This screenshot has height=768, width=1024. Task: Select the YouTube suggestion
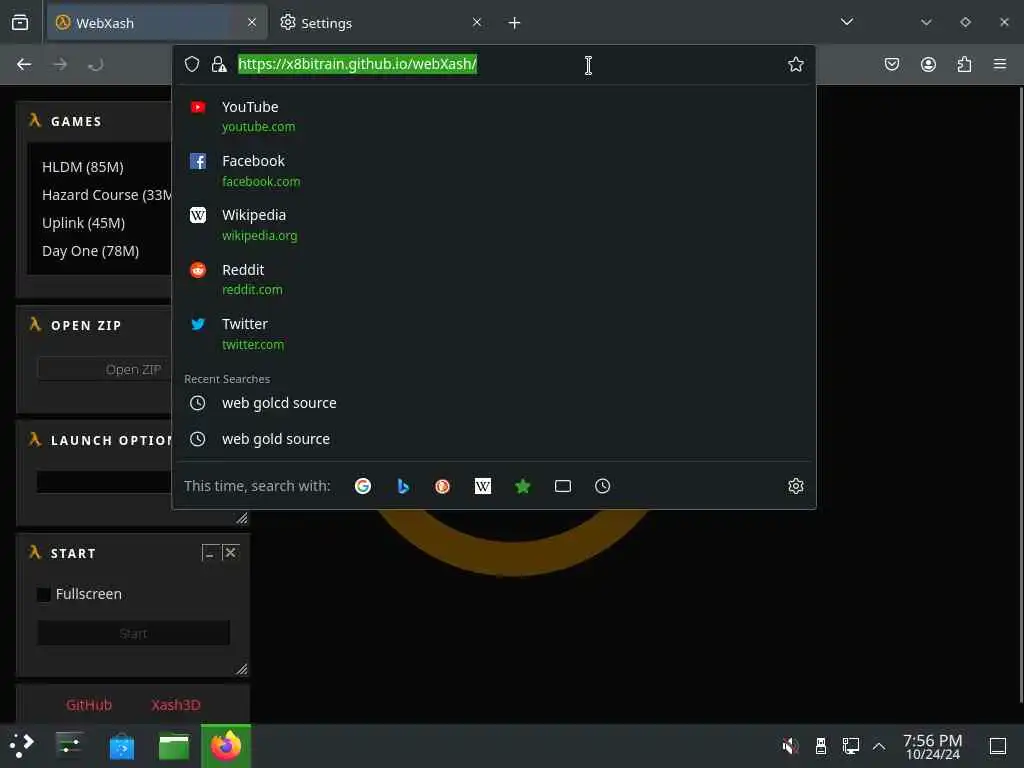coord(494,116)
